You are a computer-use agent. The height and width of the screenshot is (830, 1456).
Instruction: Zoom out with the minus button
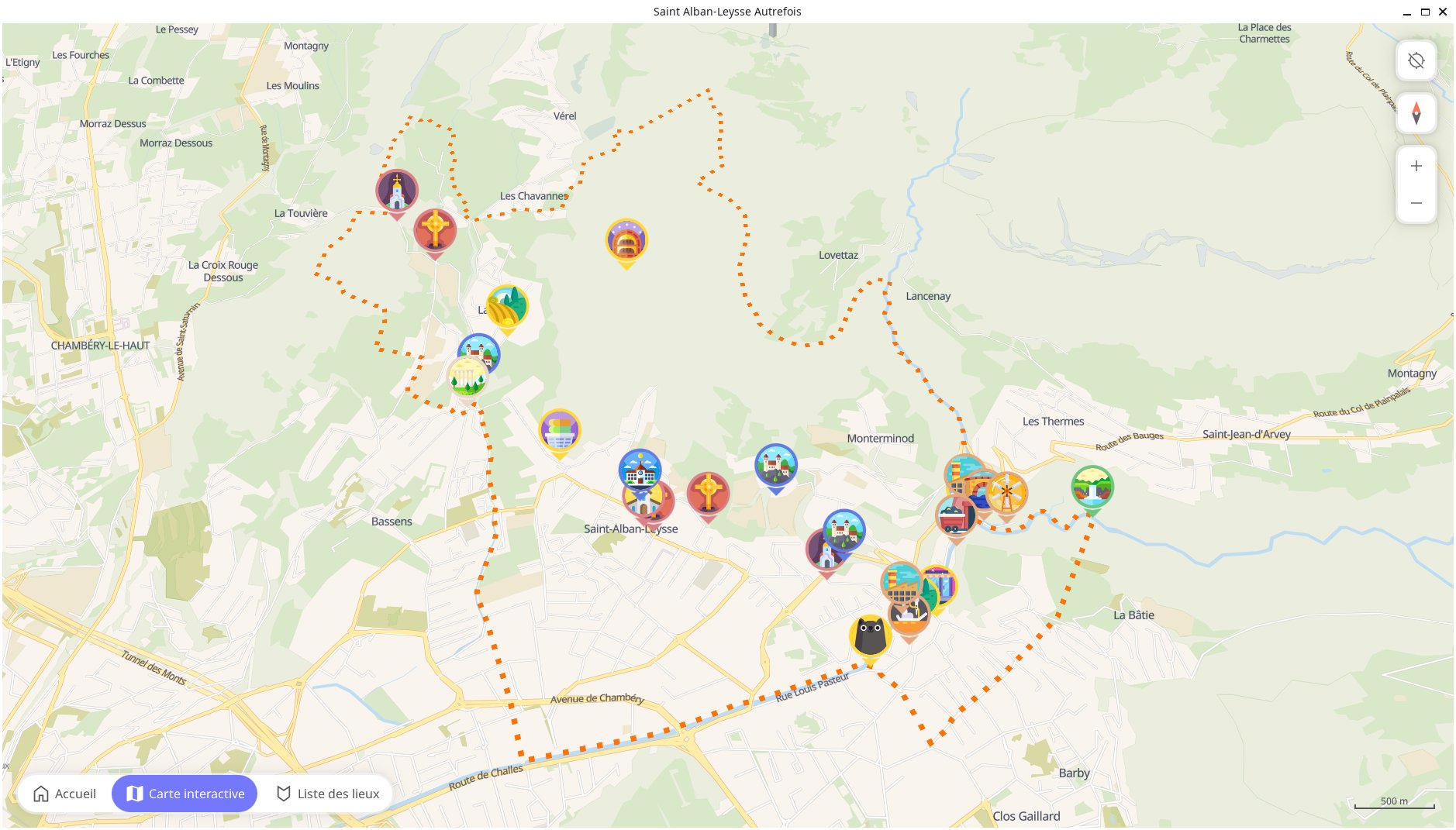coord(1416,203)
